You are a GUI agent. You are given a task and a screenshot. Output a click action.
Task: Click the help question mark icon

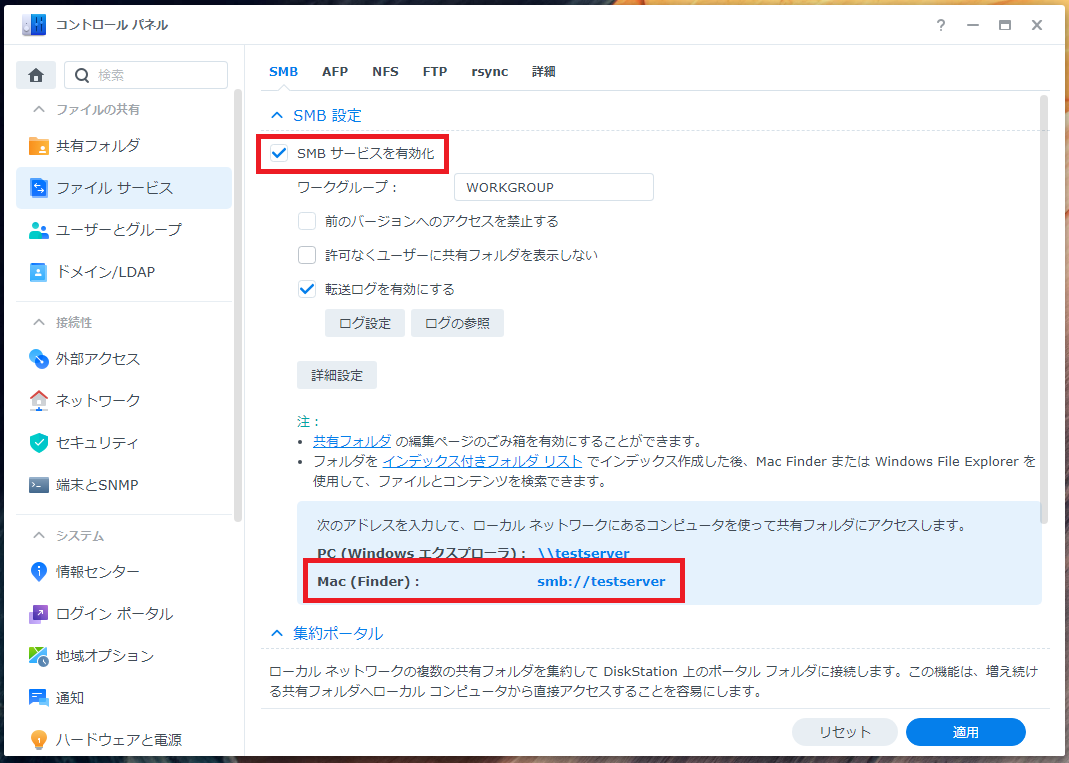coord(941,25)
